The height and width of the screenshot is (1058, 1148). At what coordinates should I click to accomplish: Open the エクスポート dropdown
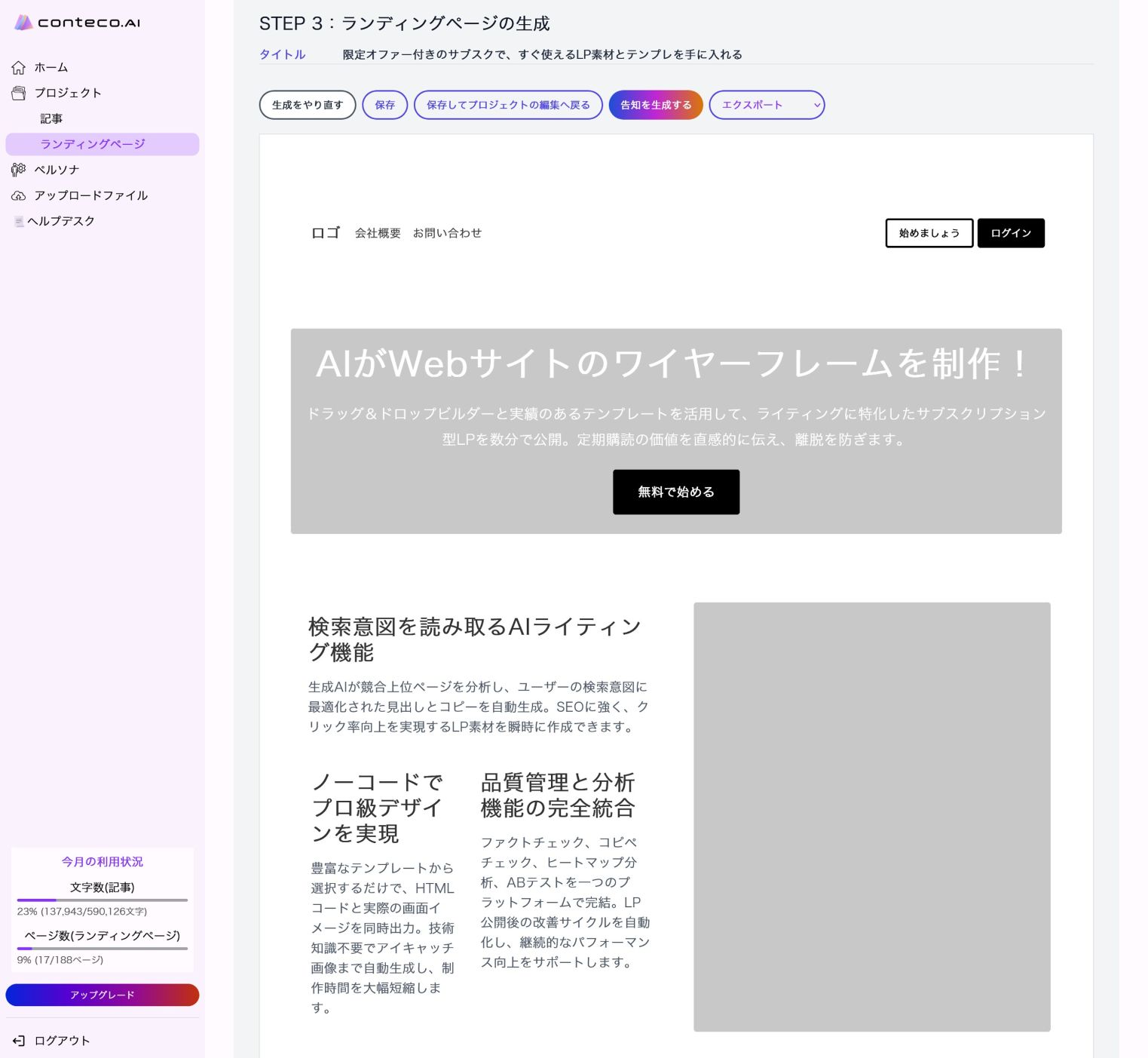coord(766,105)
